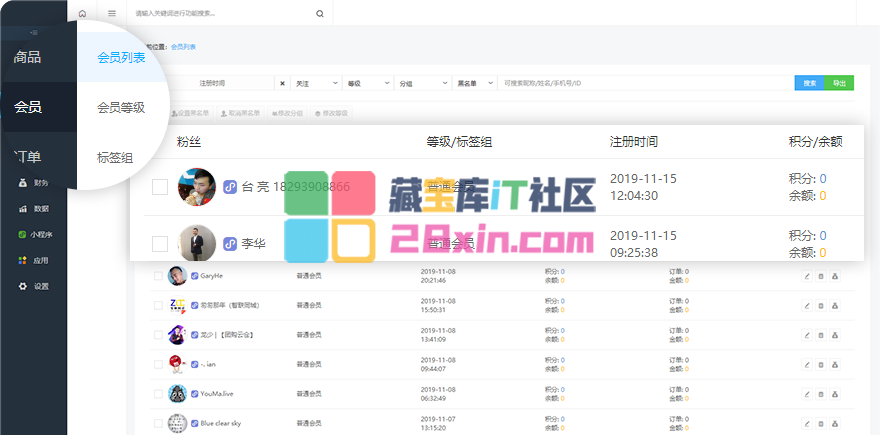The image size is (880, 435).
Task: Open the 黑名单 filter dropdown
Action: click(x=474, y=83)
